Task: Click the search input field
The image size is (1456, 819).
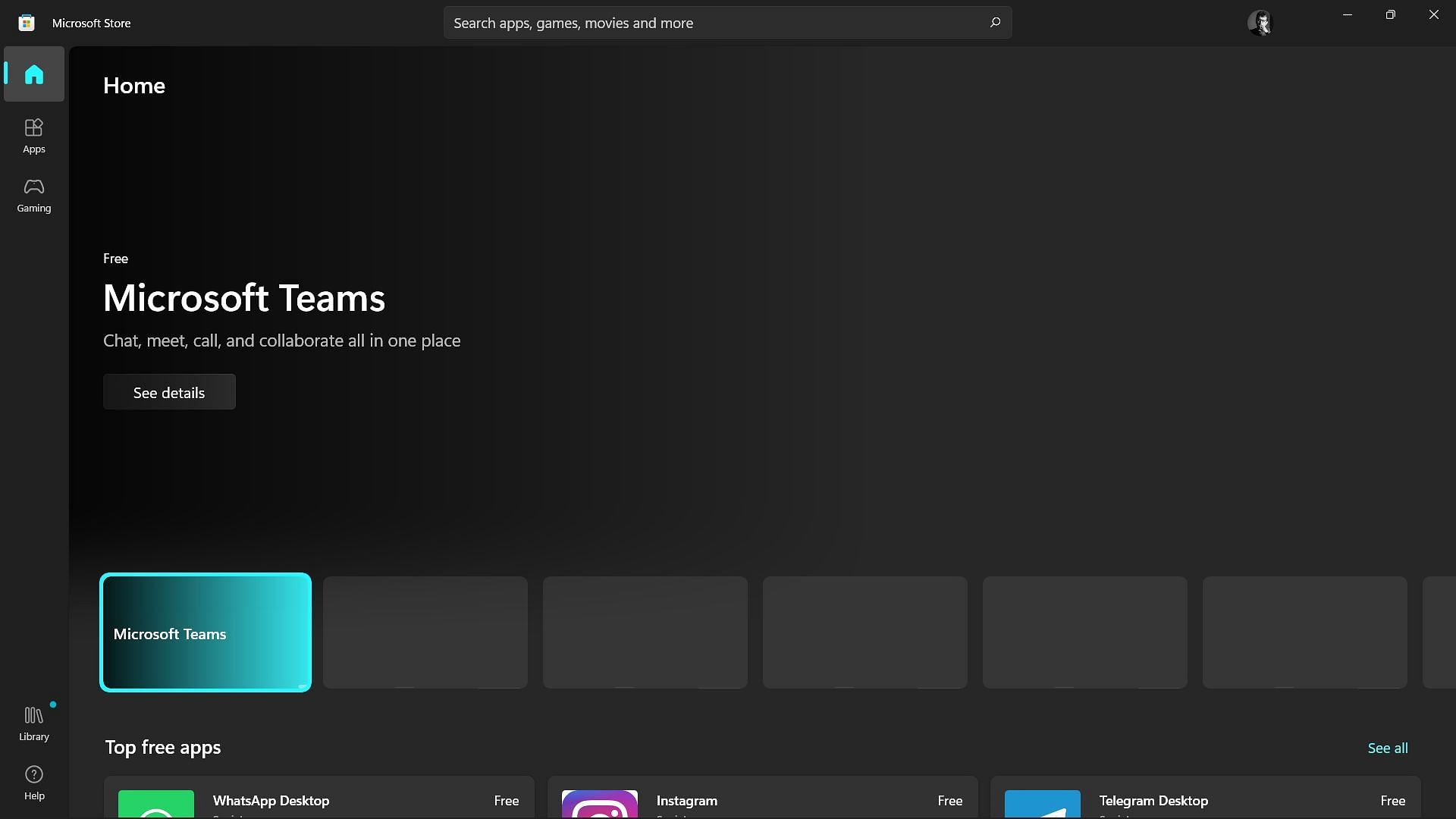Action: pyautogui.click(x=728, y=22)
